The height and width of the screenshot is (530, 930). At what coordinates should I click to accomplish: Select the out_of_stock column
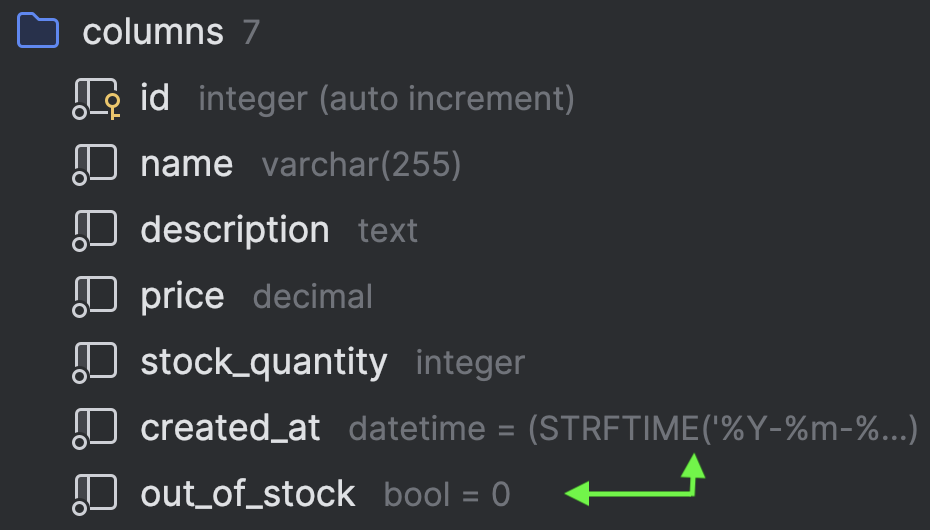point(248,494)
